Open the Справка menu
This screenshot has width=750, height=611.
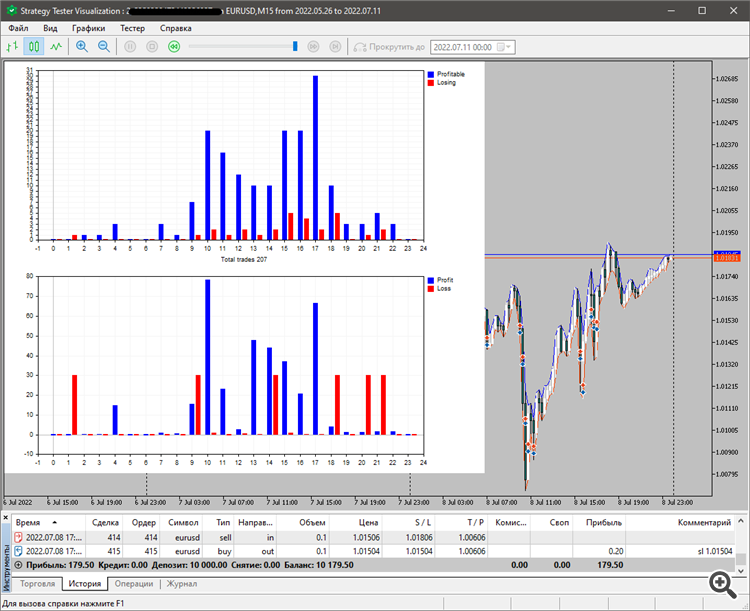tap(176, 28)
